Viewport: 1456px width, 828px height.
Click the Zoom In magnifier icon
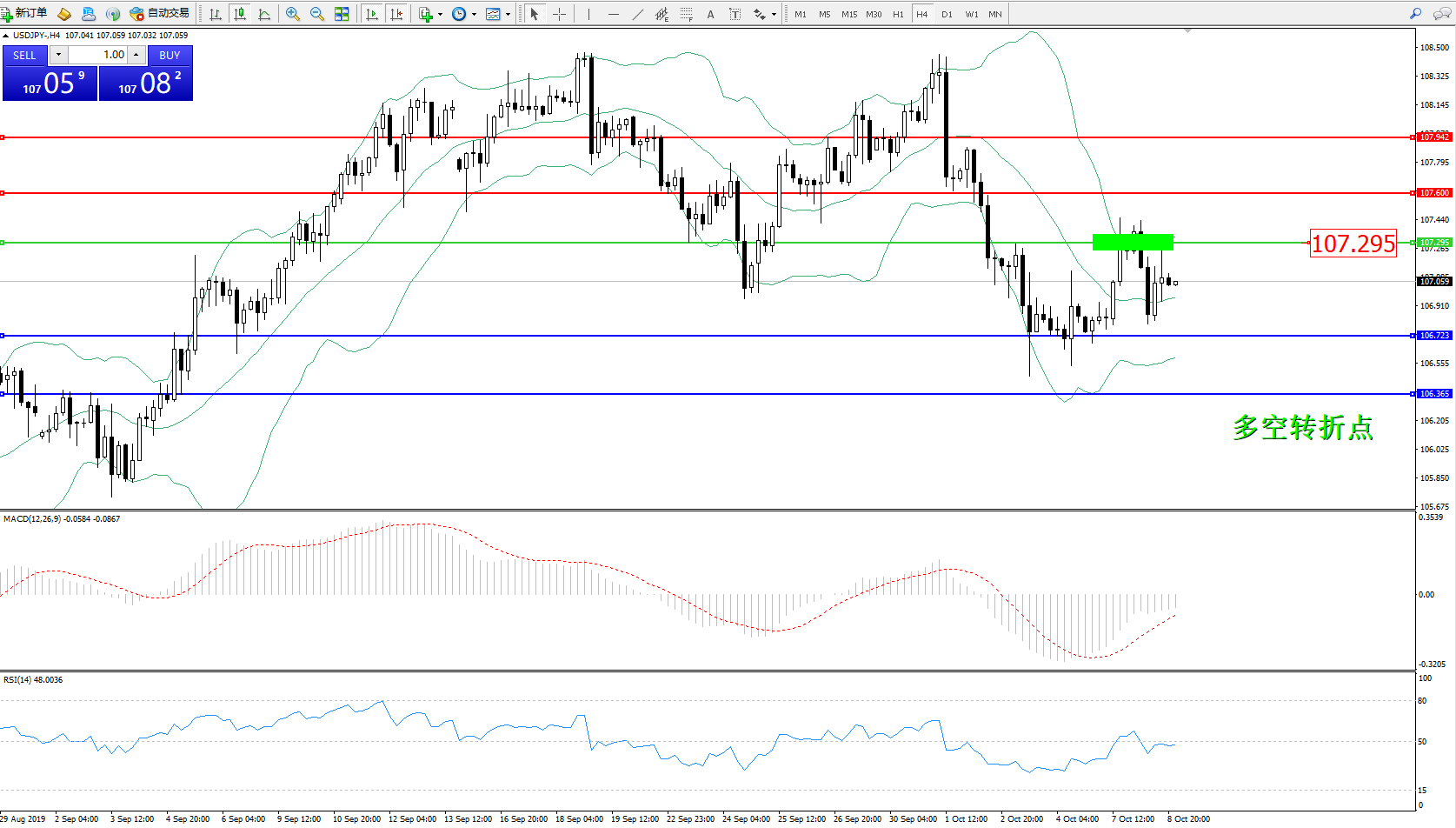click(x=293, y=14)
